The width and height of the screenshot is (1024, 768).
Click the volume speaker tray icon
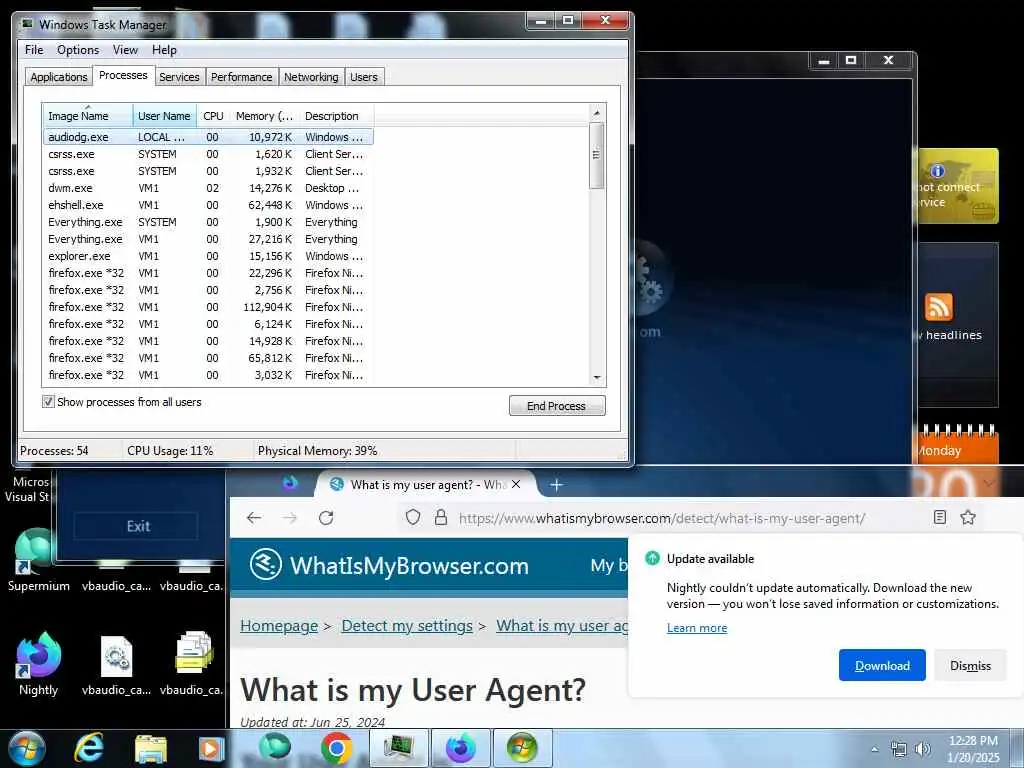click(923, 749)
